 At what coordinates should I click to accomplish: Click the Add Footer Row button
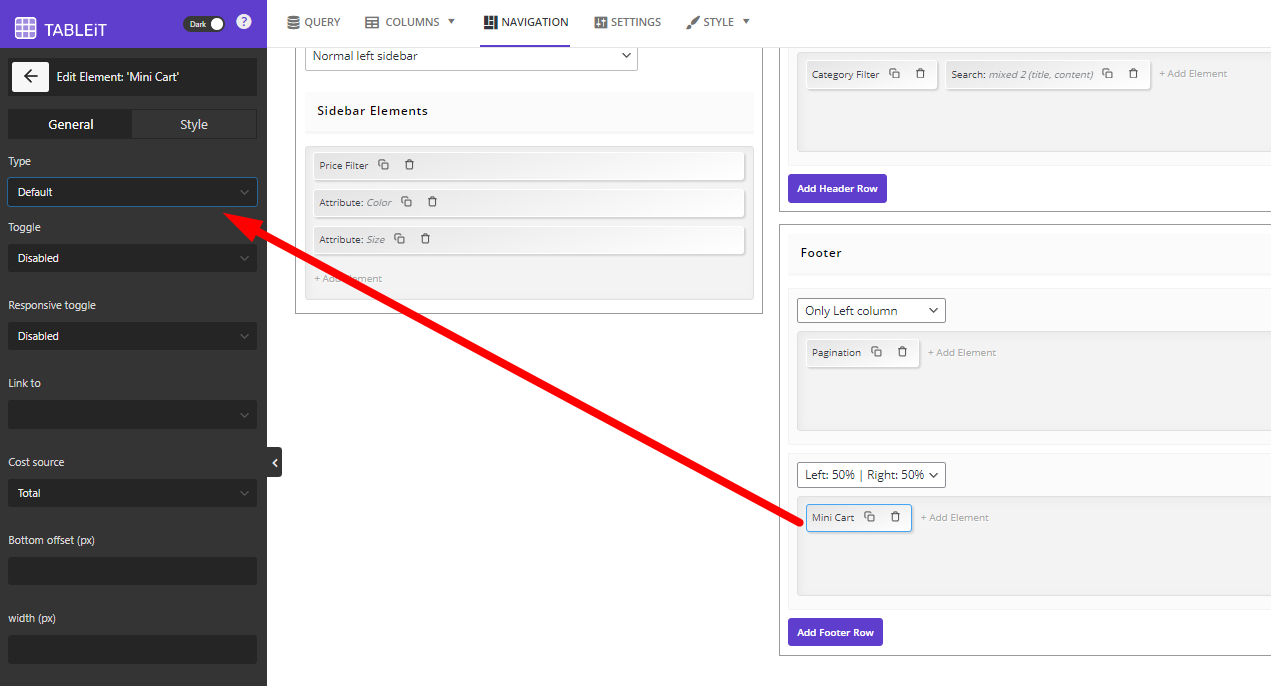(x=835, y=632)
